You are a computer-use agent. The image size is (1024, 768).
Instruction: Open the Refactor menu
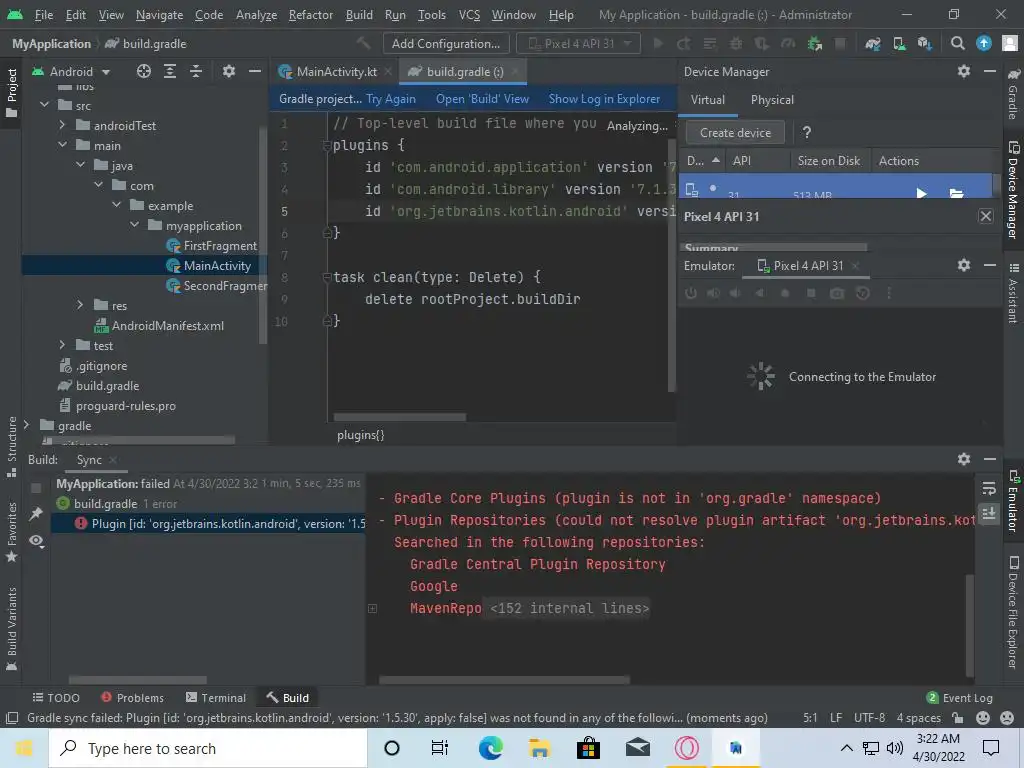[310, 14]
